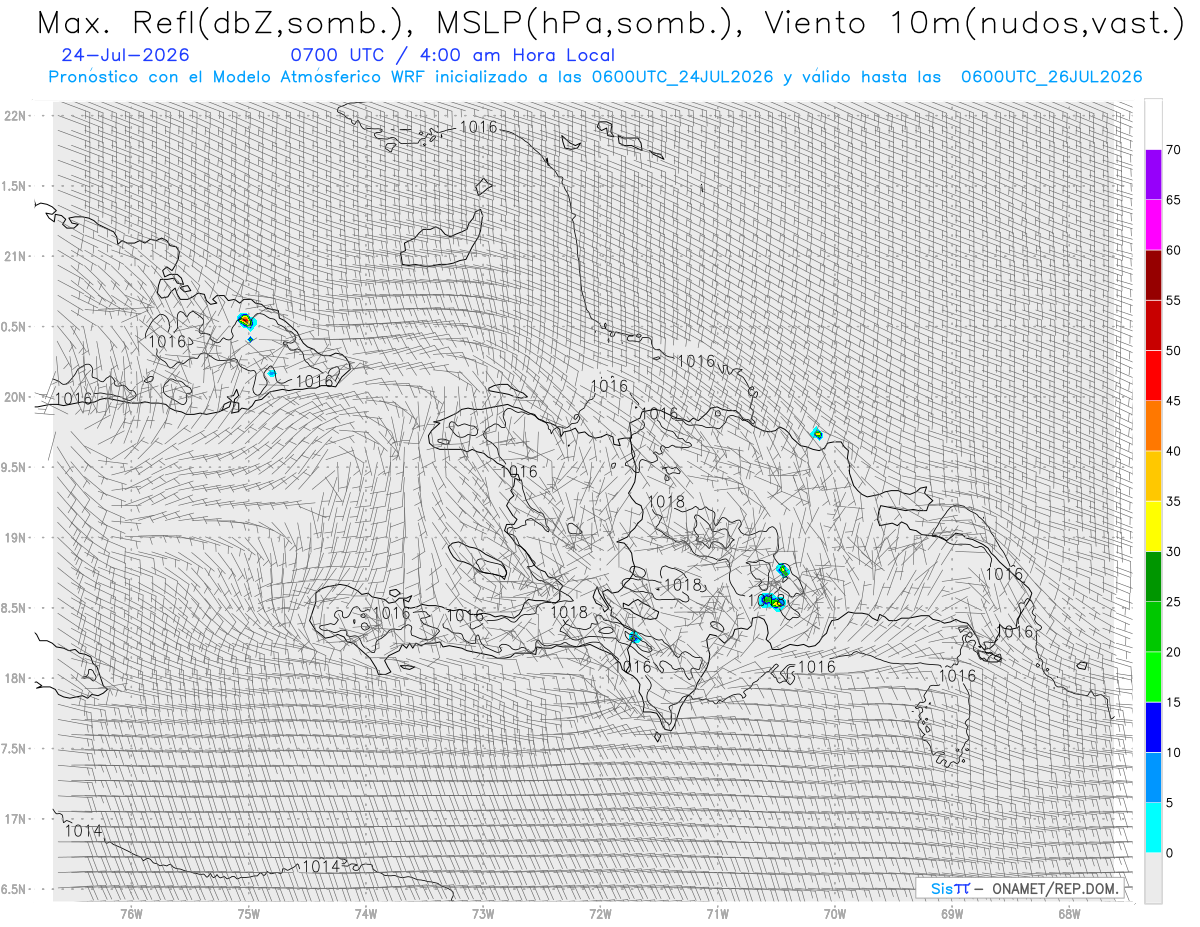Click the '30' value on the colorbar
The width and height of the screenshot is (1200, 927).
coord(1172,552)
